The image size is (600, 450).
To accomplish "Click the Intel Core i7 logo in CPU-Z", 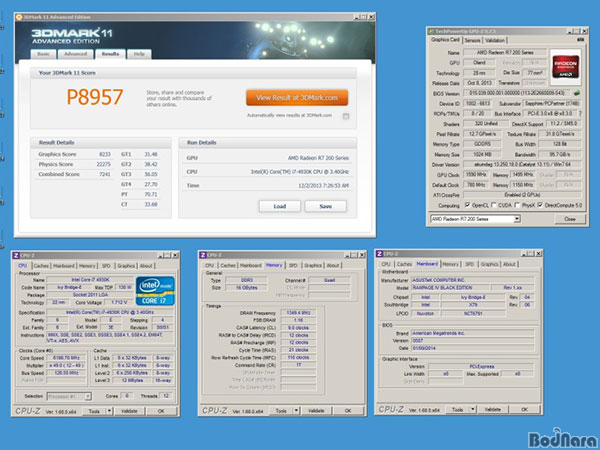I will [x=155, y=291].
